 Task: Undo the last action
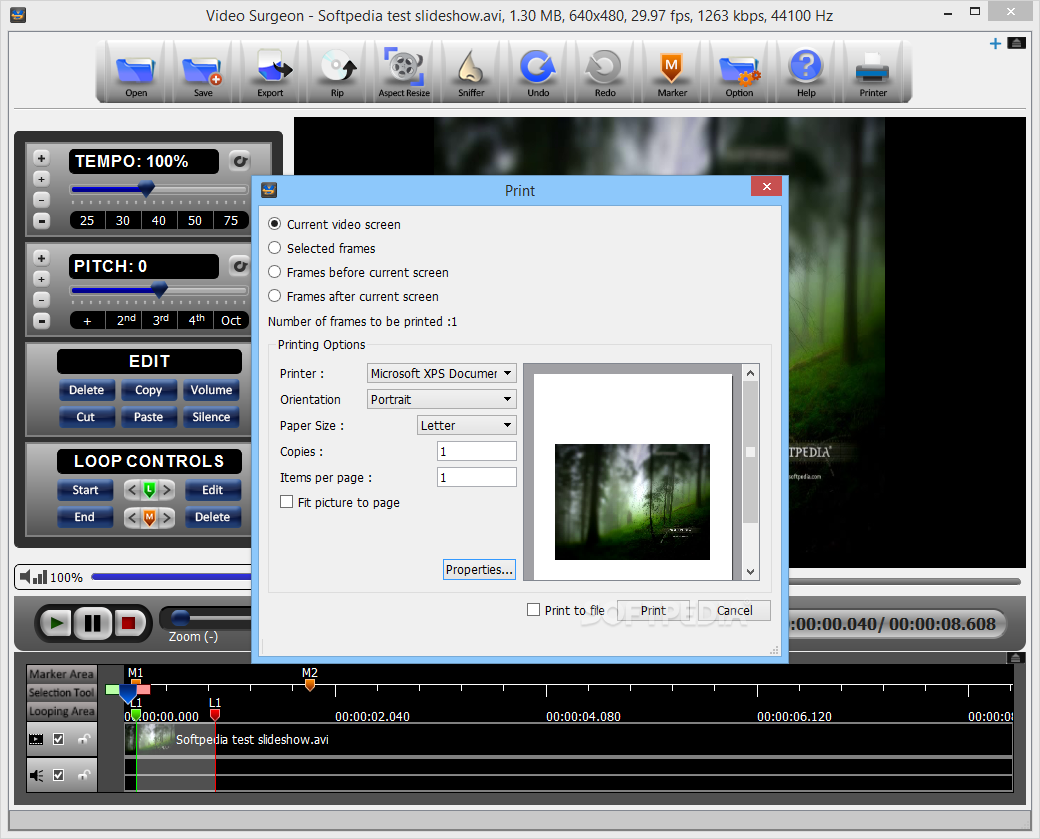click(x=538, y=73)
